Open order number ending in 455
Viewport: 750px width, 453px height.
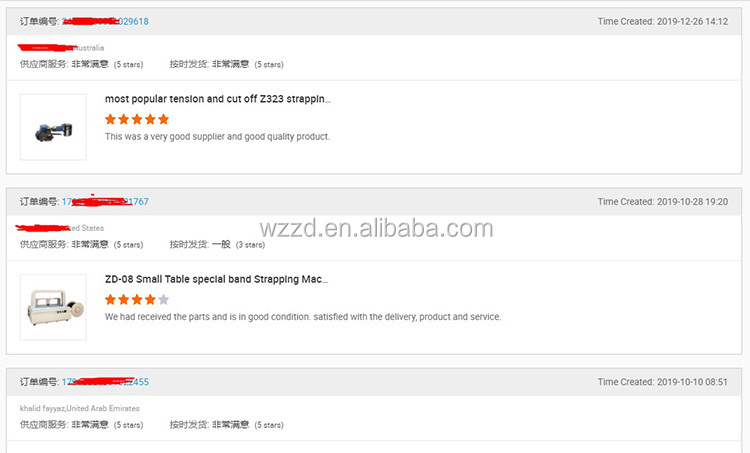[105, 382]
